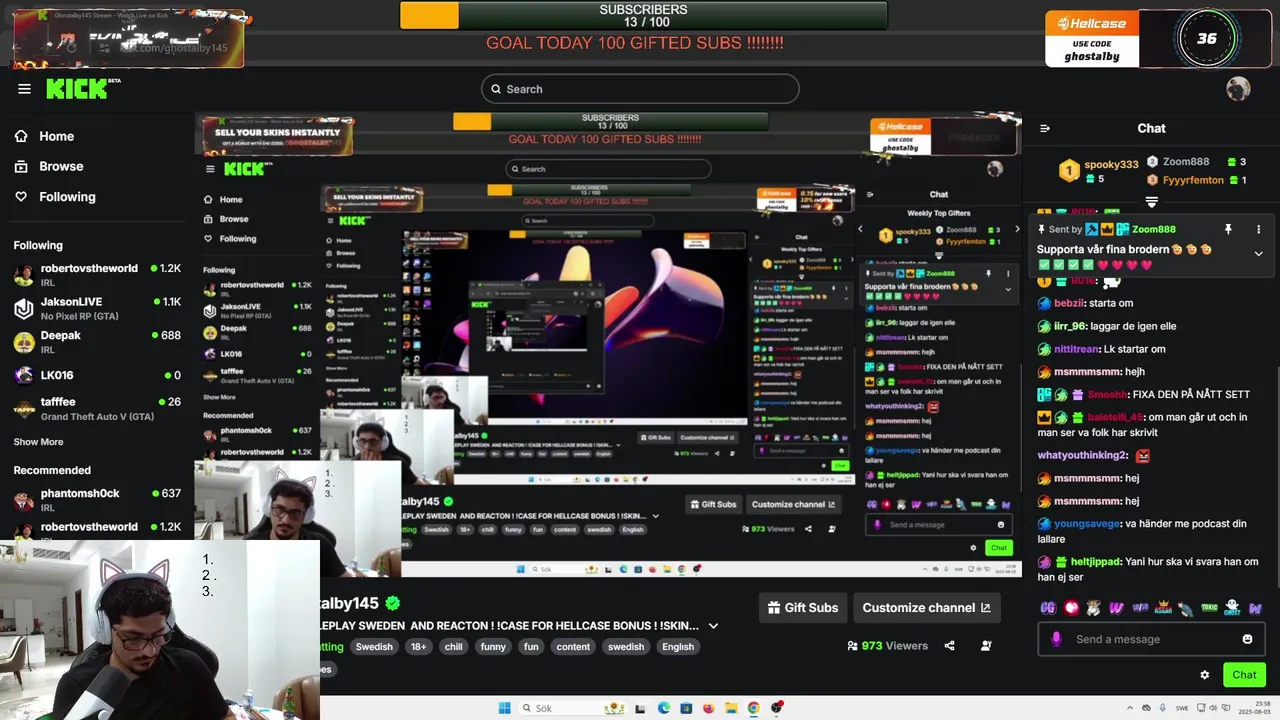Open Chrome from taskbar
Image resolution: width=1280 pixels, height=720 pixels.
pos(753,708)
